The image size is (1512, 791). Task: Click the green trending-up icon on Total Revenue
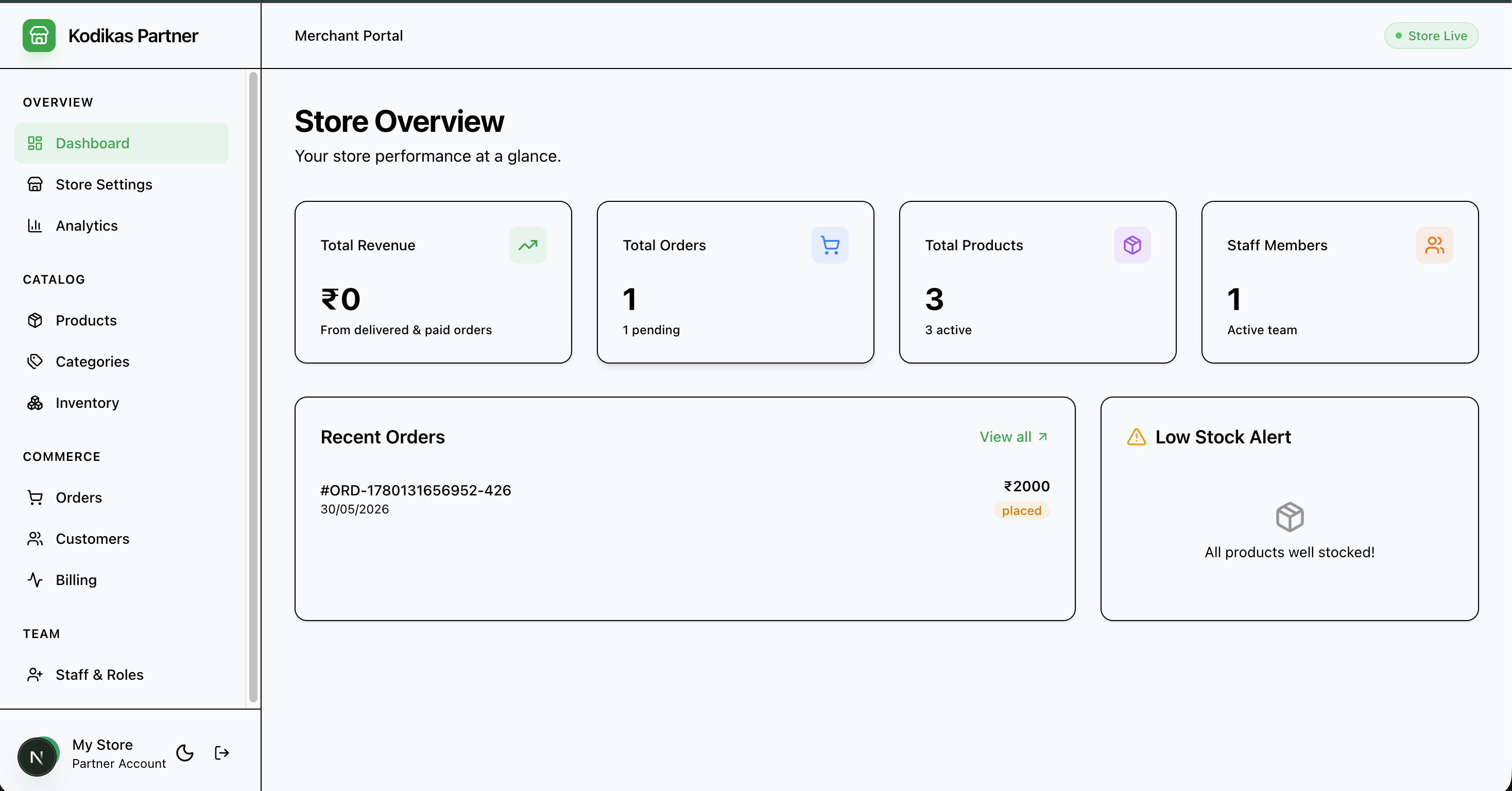click(x=528, y=245)
